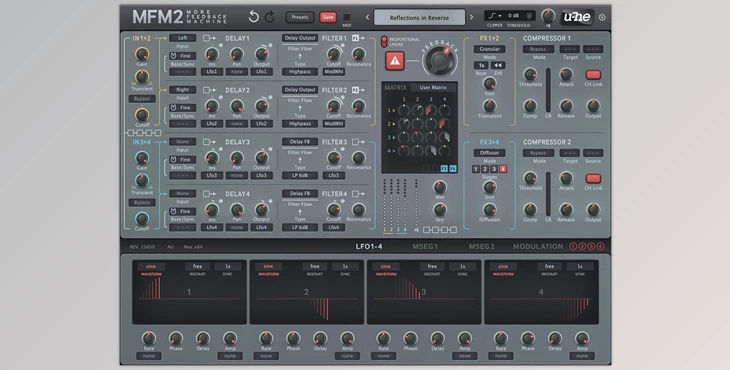Click the Dry mix knob
Screen dimensions: 730x370
tap(439, 209)
